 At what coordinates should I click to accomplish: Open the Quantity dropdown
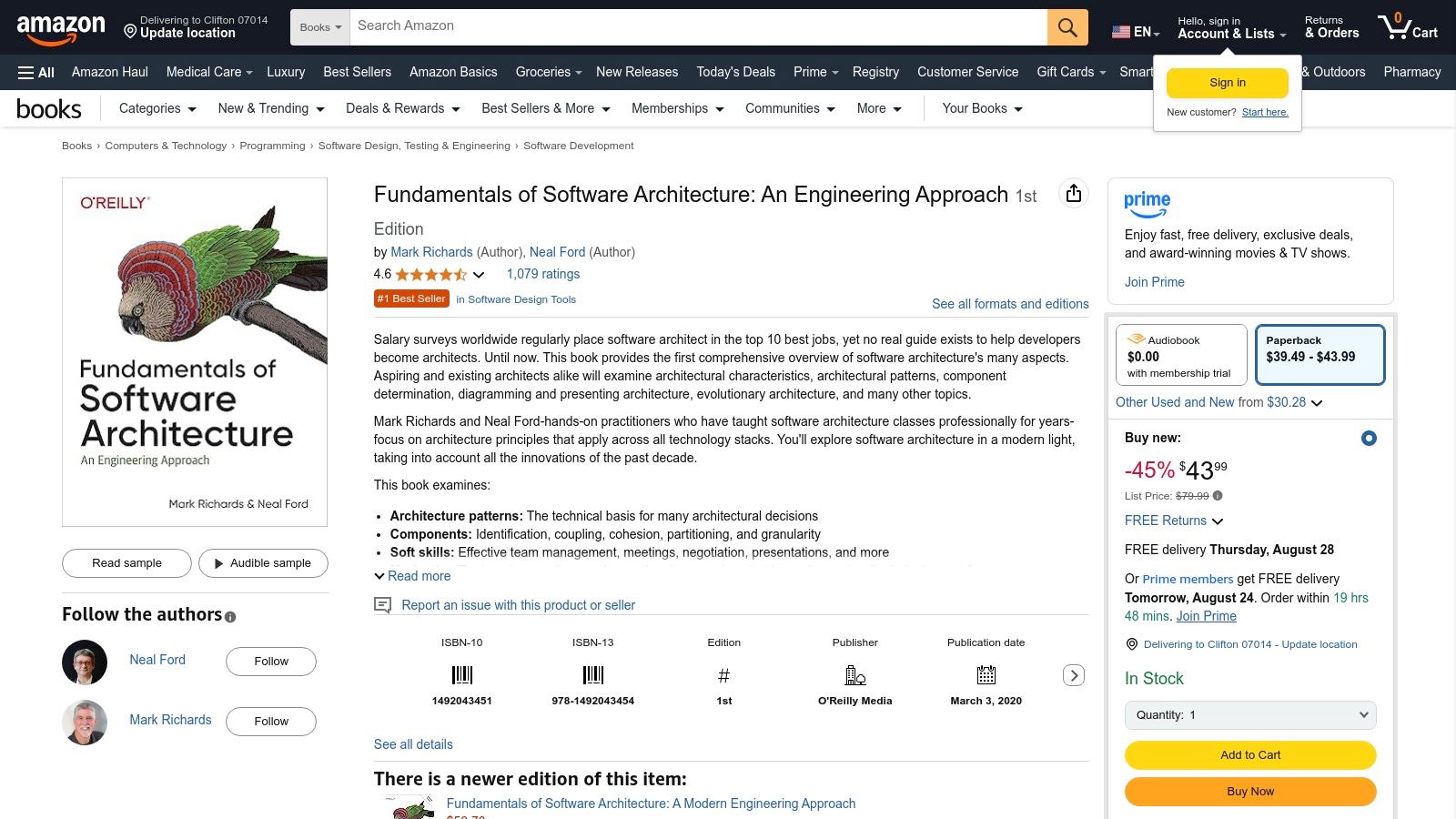click(x=1250, y=715)
